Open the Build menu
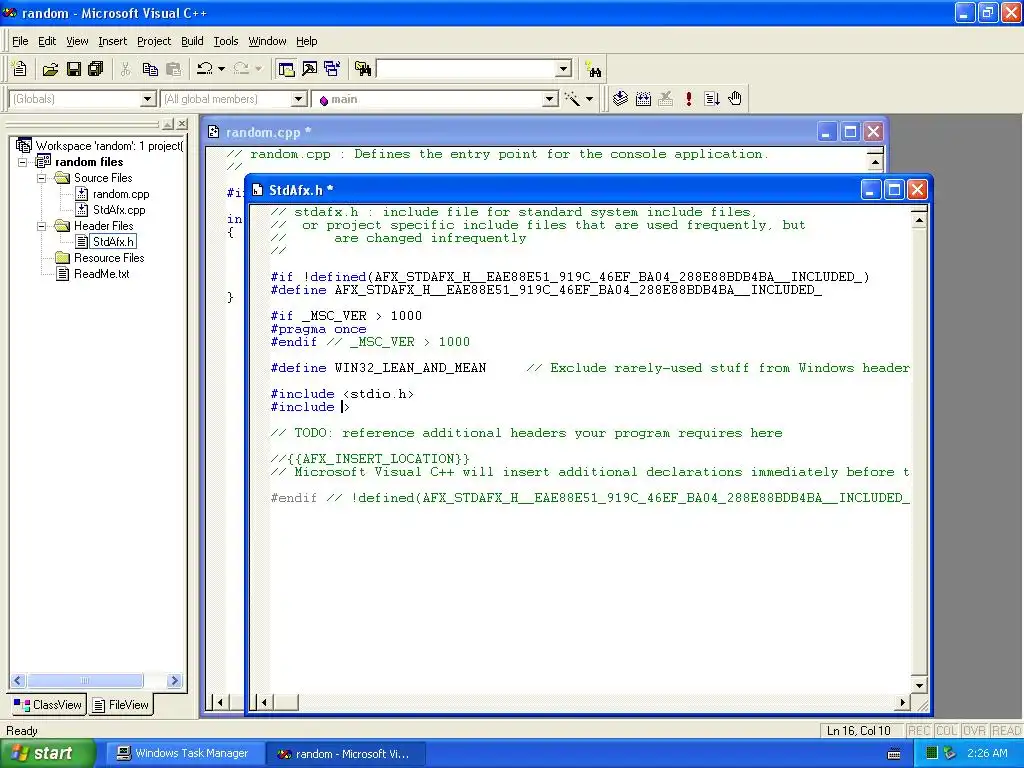The image size is (1024, 768). tap(192, 41)
